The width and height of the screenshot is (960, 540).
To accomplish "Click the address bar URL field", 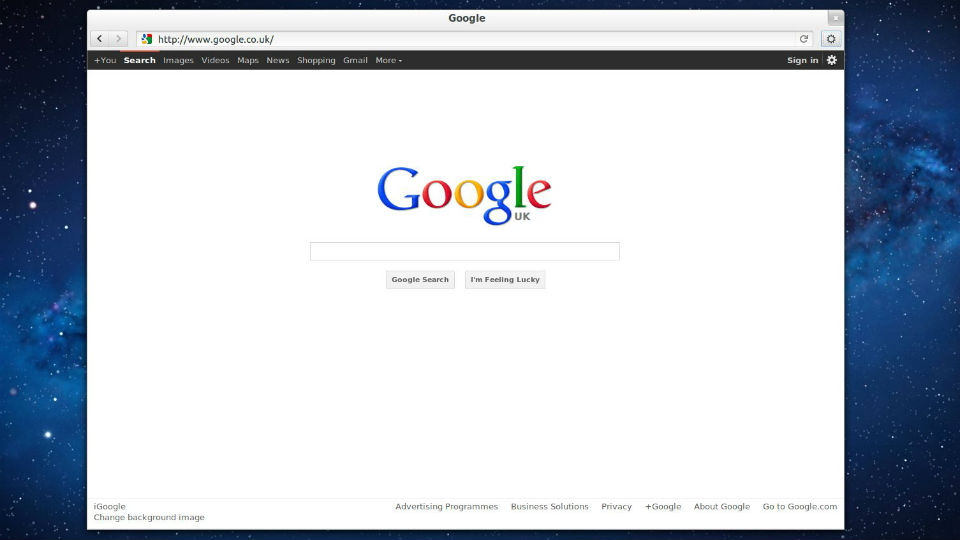I will point(474,39).
